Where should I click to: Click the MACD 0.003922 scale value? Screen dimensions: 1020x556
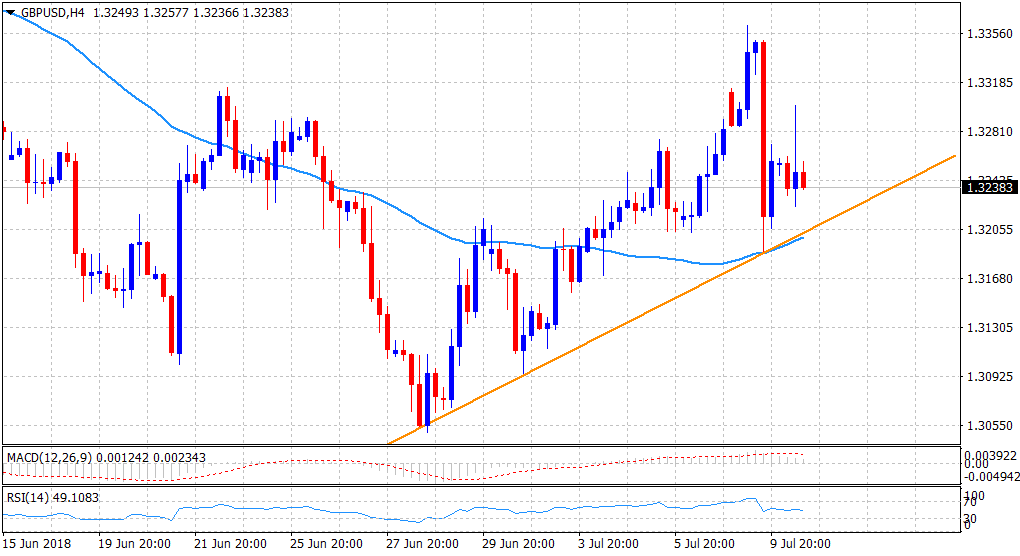(x=991, y=454)
